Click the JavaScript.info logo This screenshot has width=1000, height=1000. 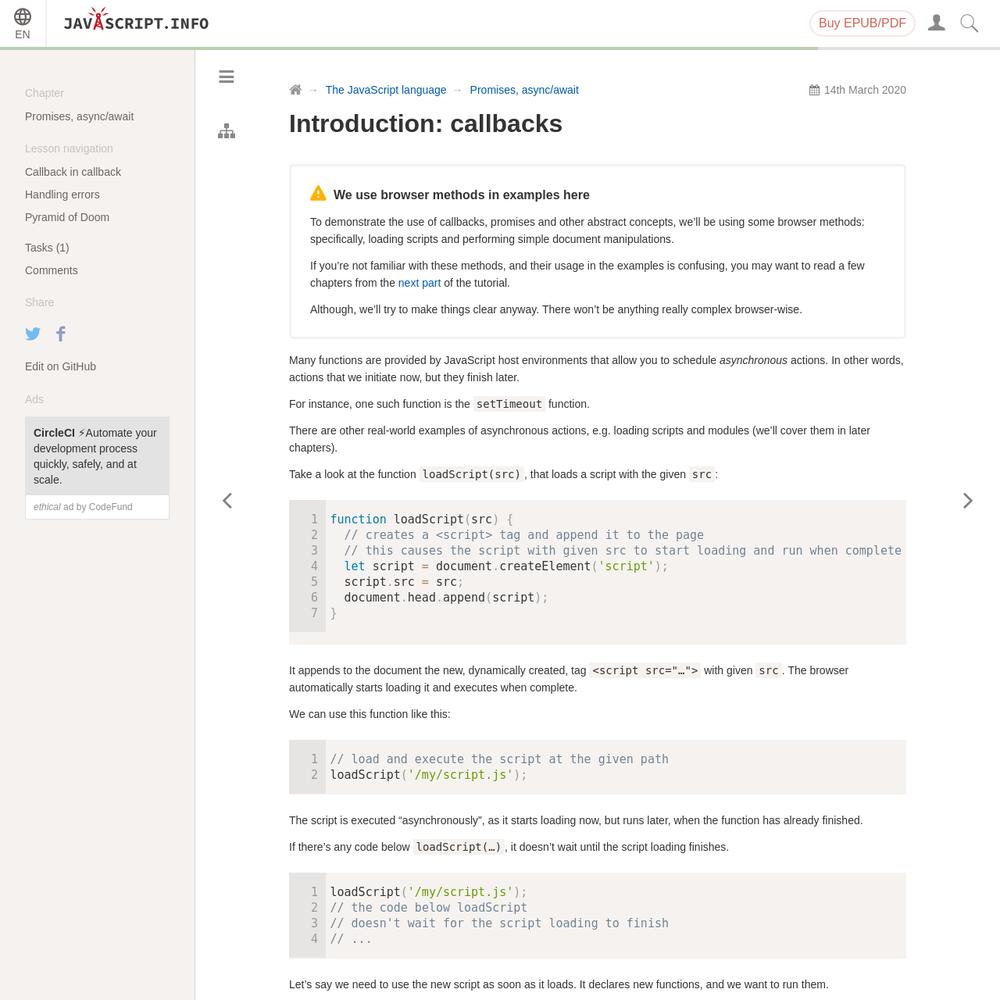(136, 20)
